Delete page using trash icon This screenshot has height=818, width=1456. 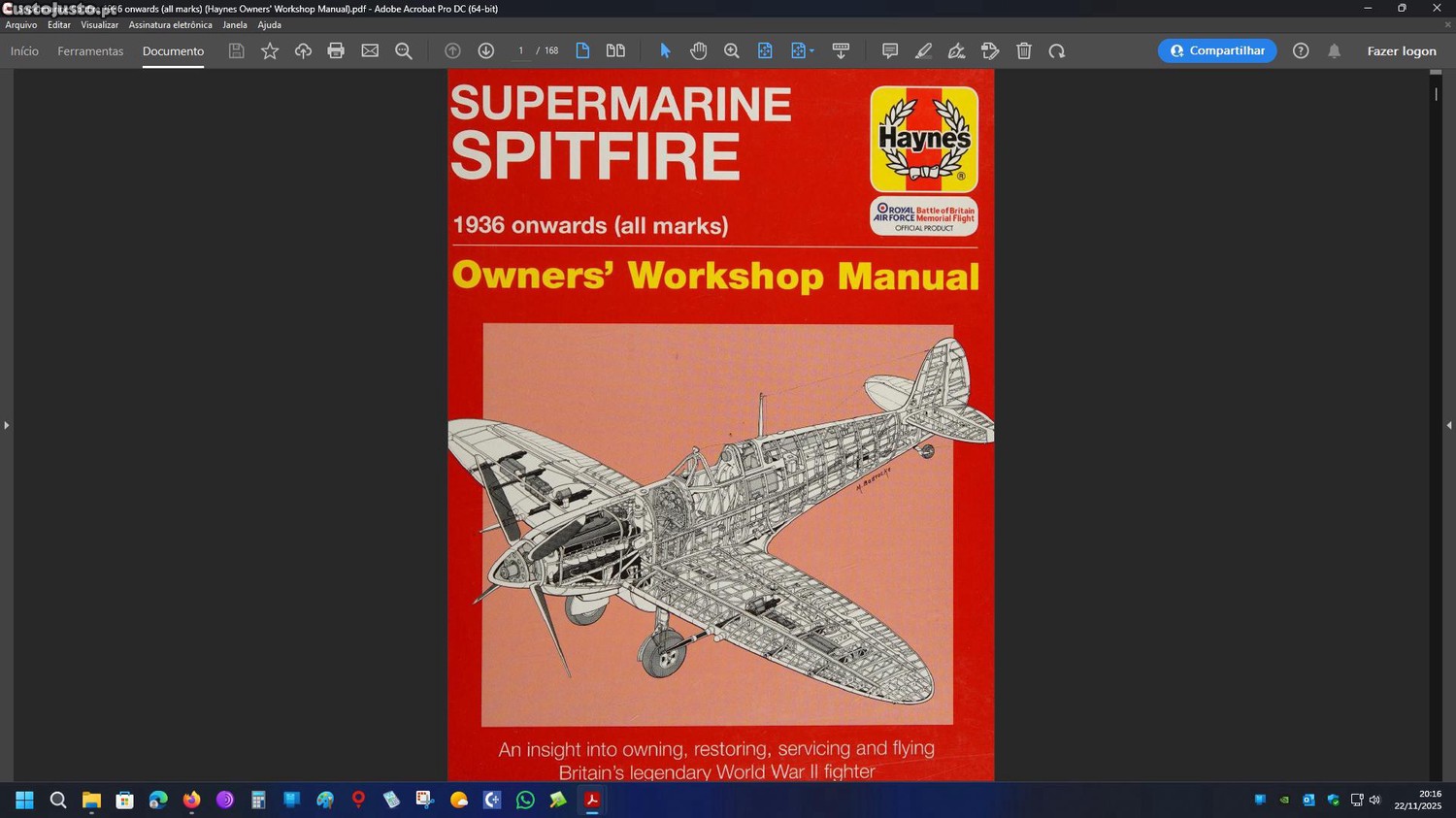click(x=1023, y=50)
